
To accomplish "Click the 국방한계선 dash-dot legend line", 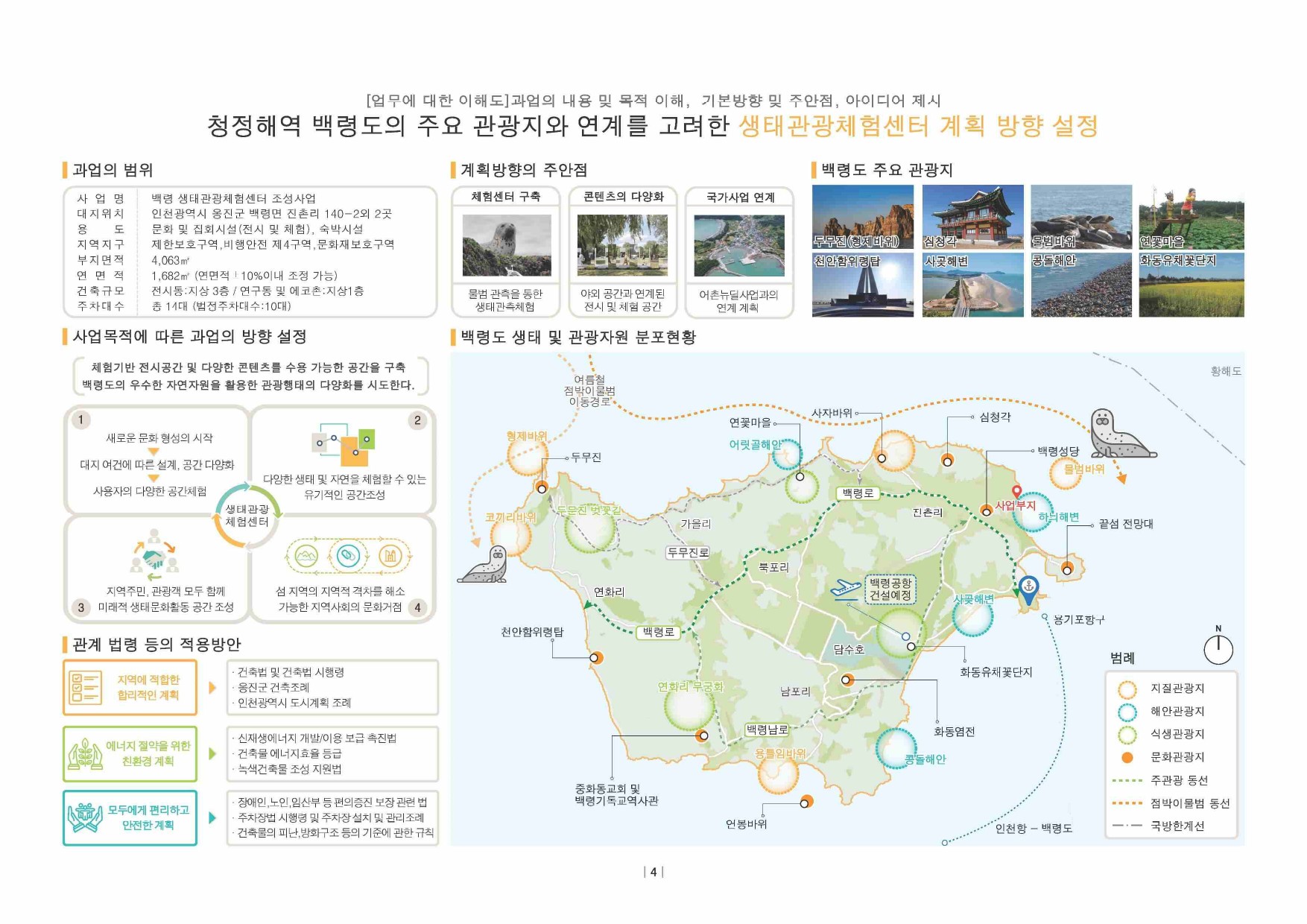I will click(x=1127, y=826).
